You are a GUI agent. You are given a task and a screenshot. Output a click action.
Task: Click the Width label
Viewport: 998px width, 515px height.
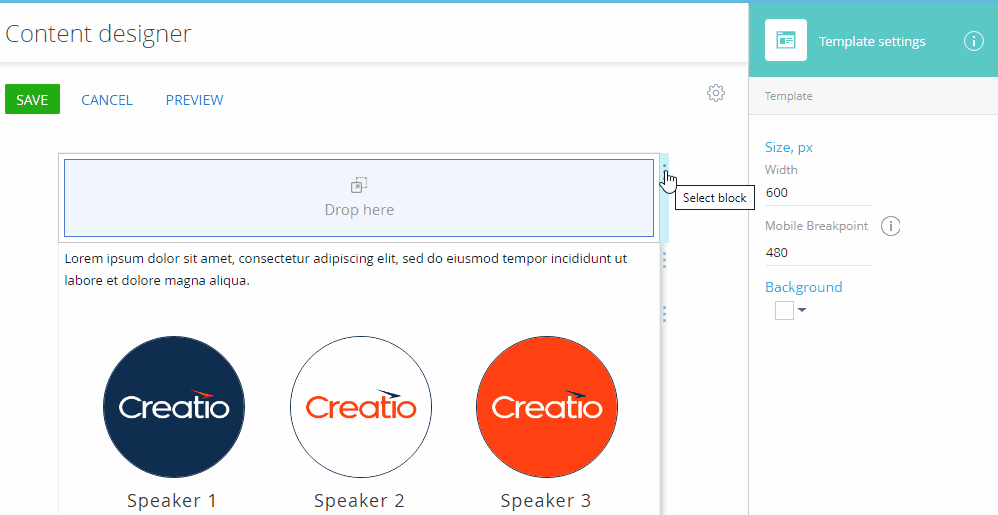781,170
